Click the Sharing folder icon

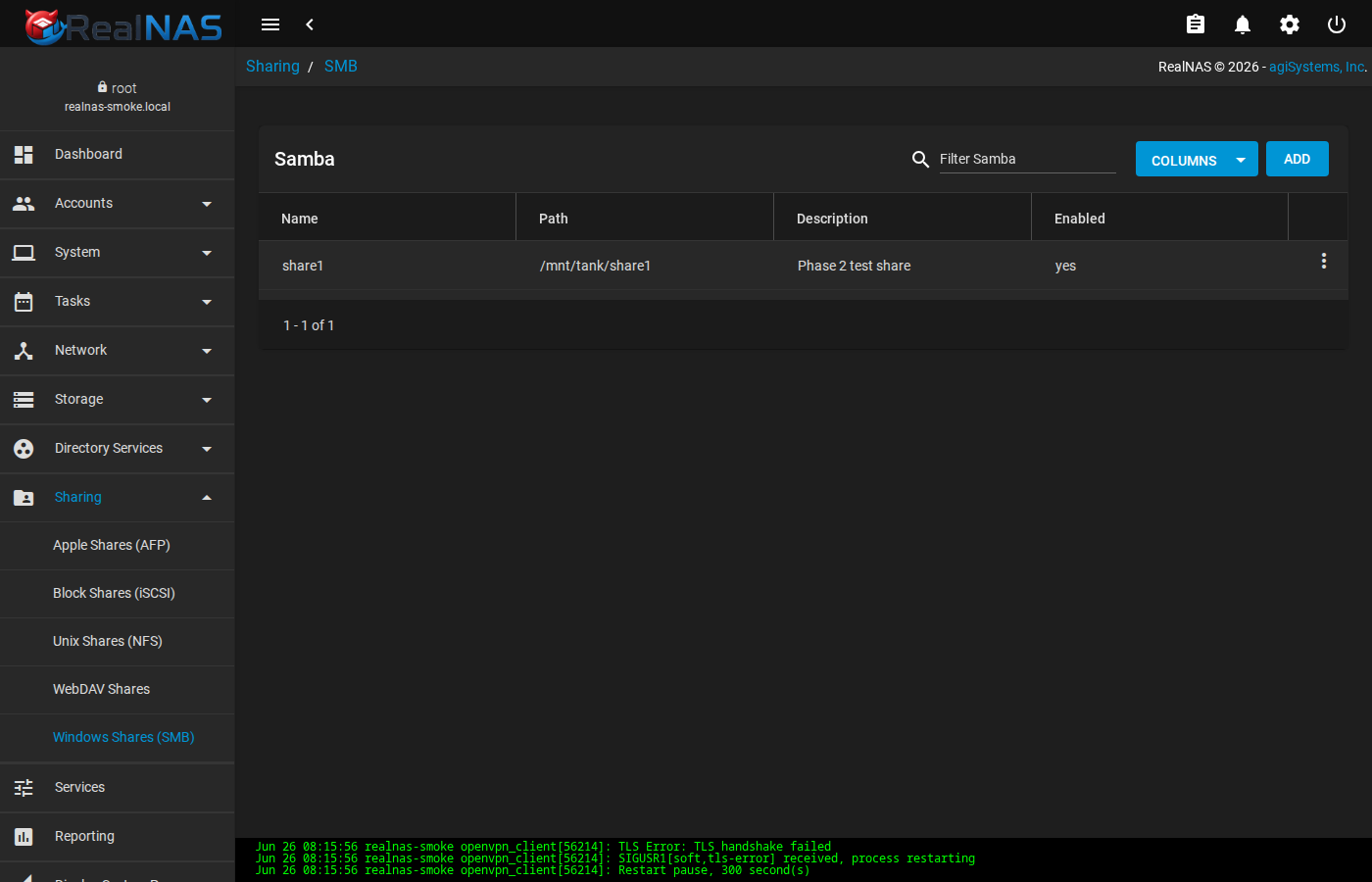pos(24,497)
